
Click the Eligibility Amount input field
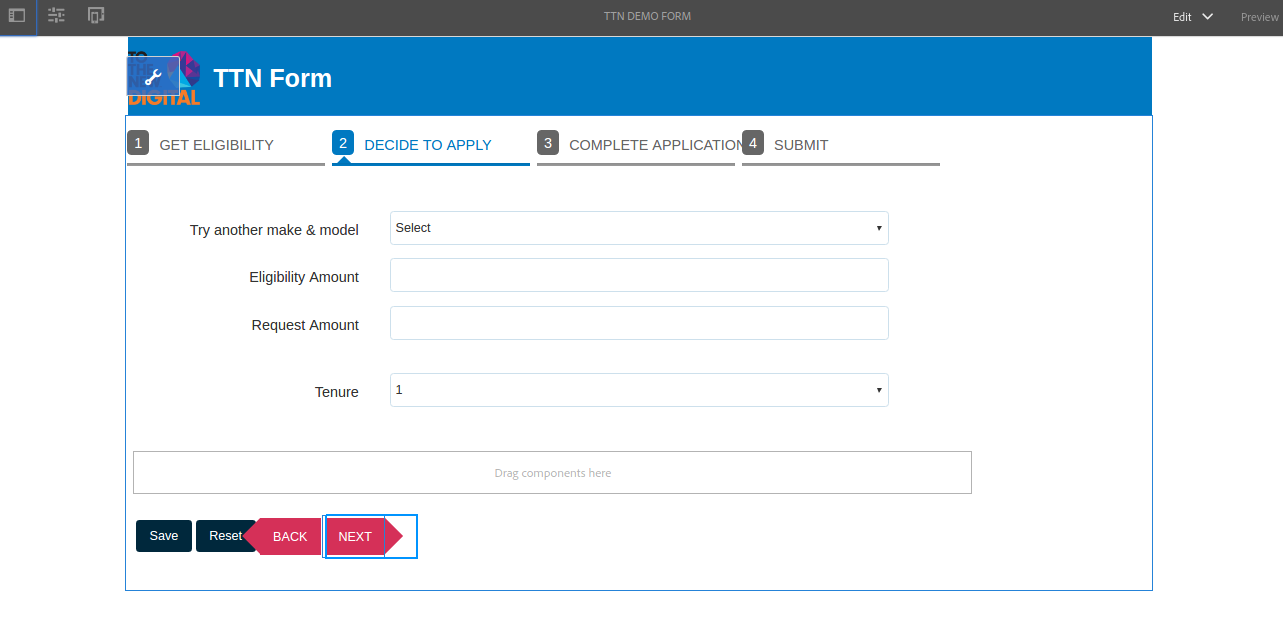coord(639,275)
